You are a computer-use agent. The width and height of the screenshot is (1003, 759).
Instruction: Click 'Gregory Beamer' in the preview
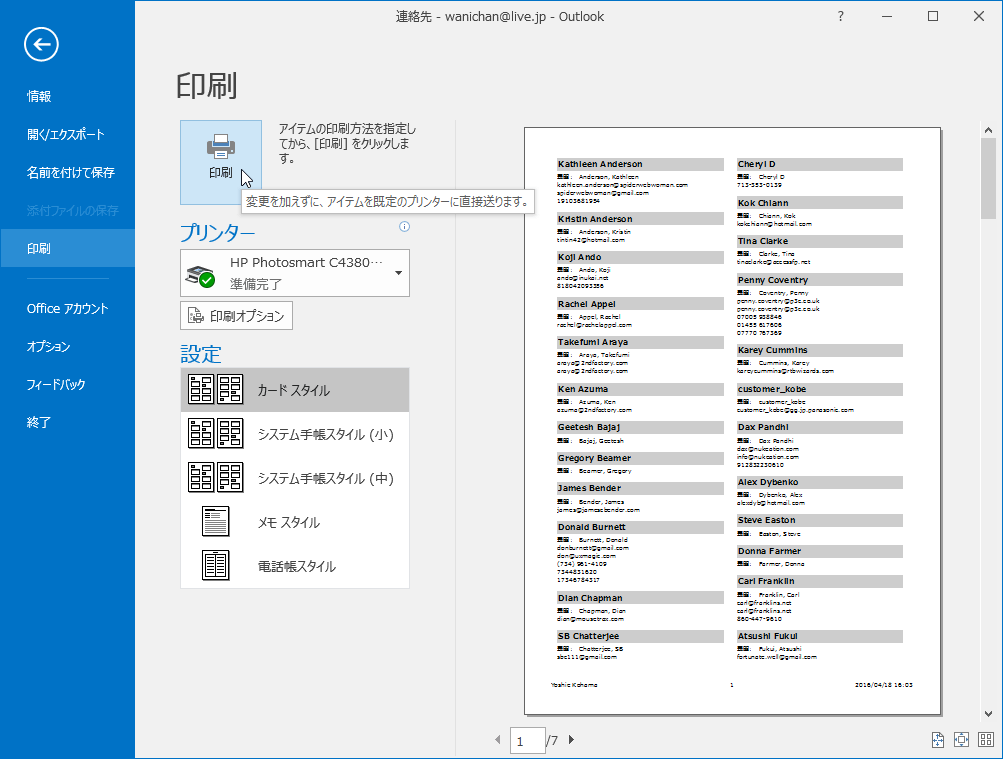point(594,458)
